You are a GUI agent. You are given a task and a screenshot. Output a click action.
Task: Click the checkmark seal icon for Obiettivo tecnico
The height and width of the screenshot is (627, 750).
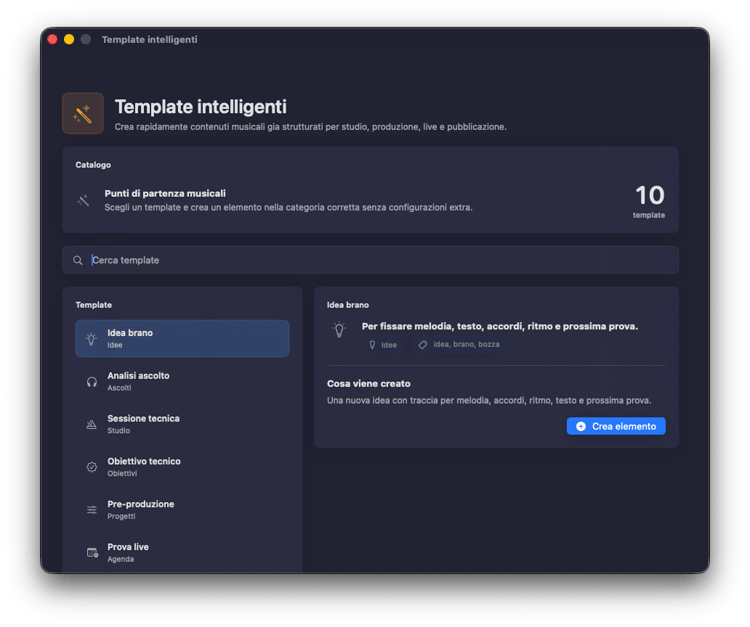coord(92,467)
